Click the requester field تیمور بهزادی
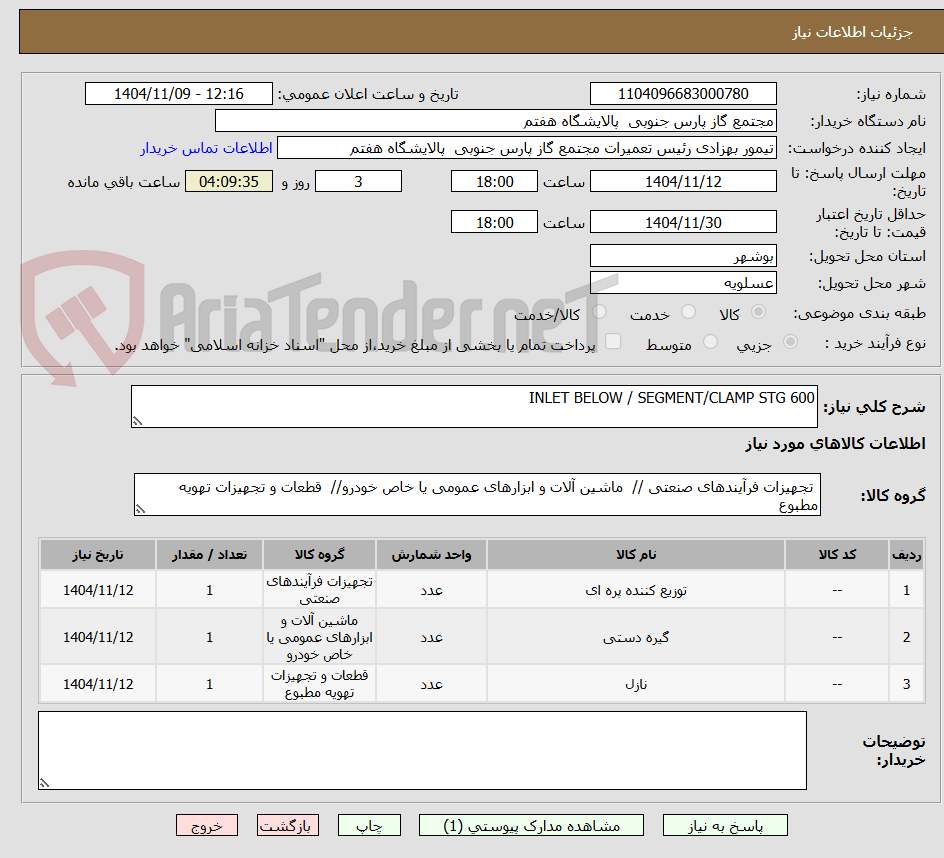The image size is (944, 858). (527, 148)
